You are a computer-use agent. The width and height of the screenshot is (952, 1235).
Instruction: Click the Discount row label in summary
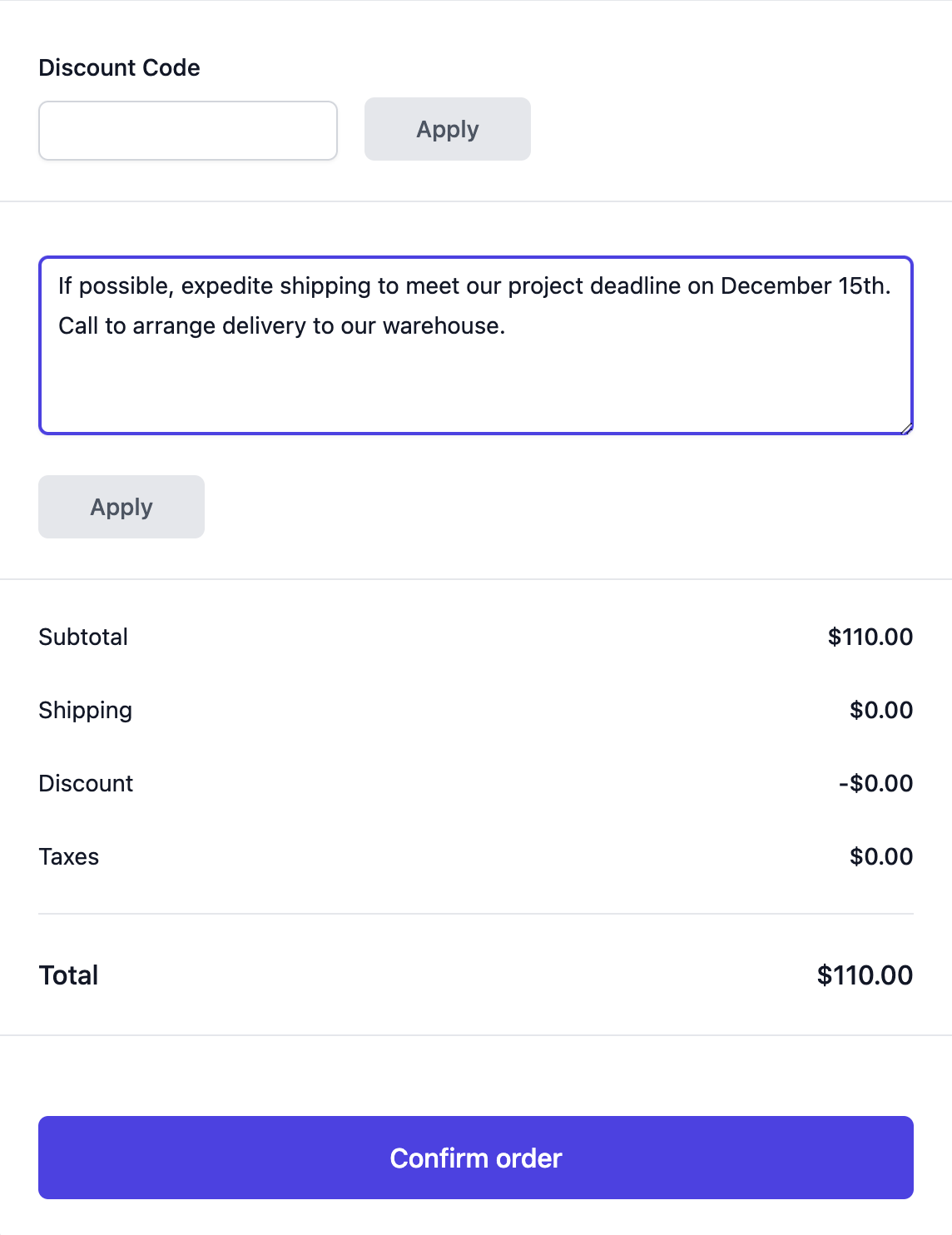(x=86, y=784)
